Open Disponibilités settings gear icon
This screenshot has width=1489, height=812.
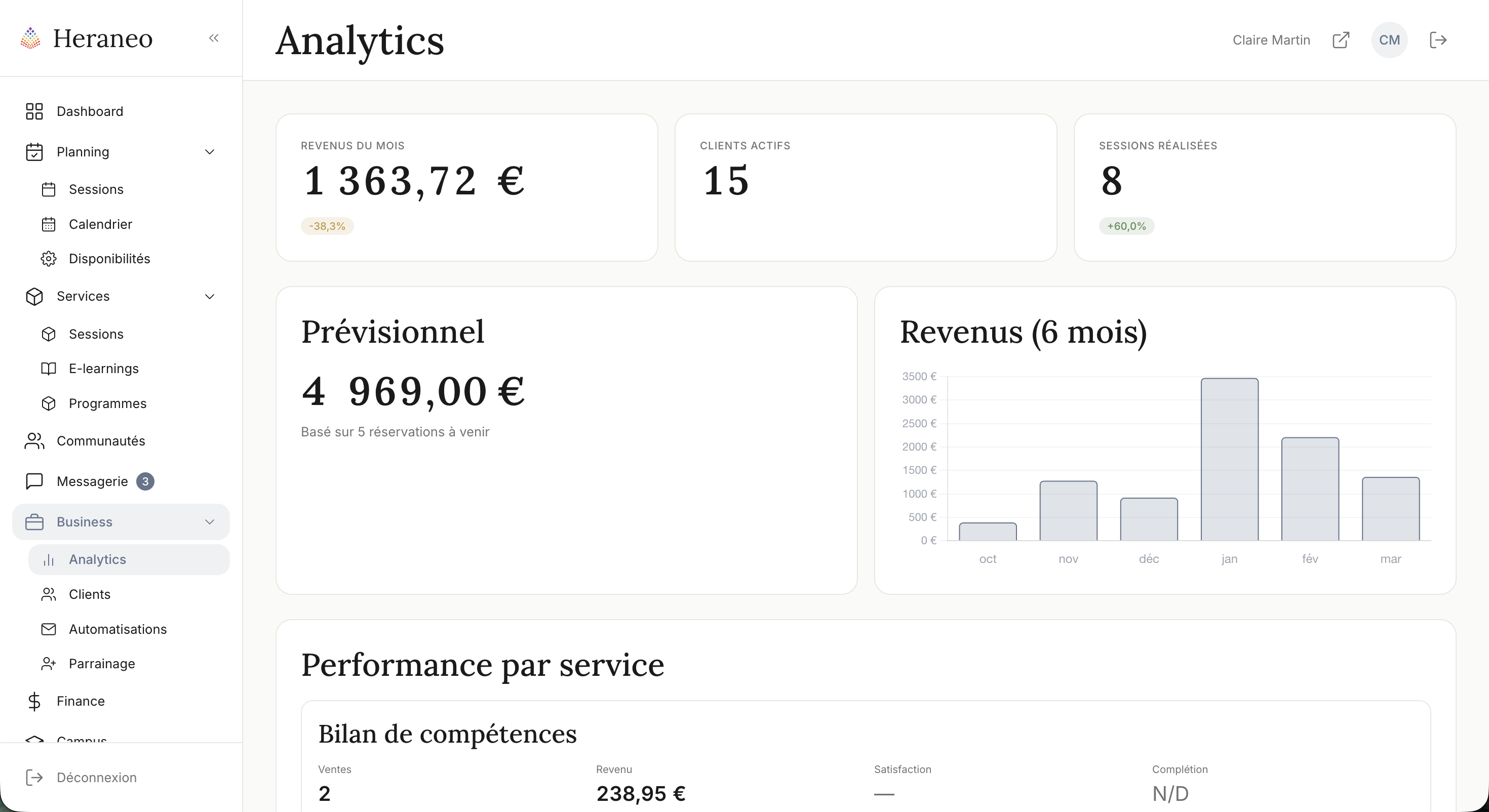click(x=50, y=259)
